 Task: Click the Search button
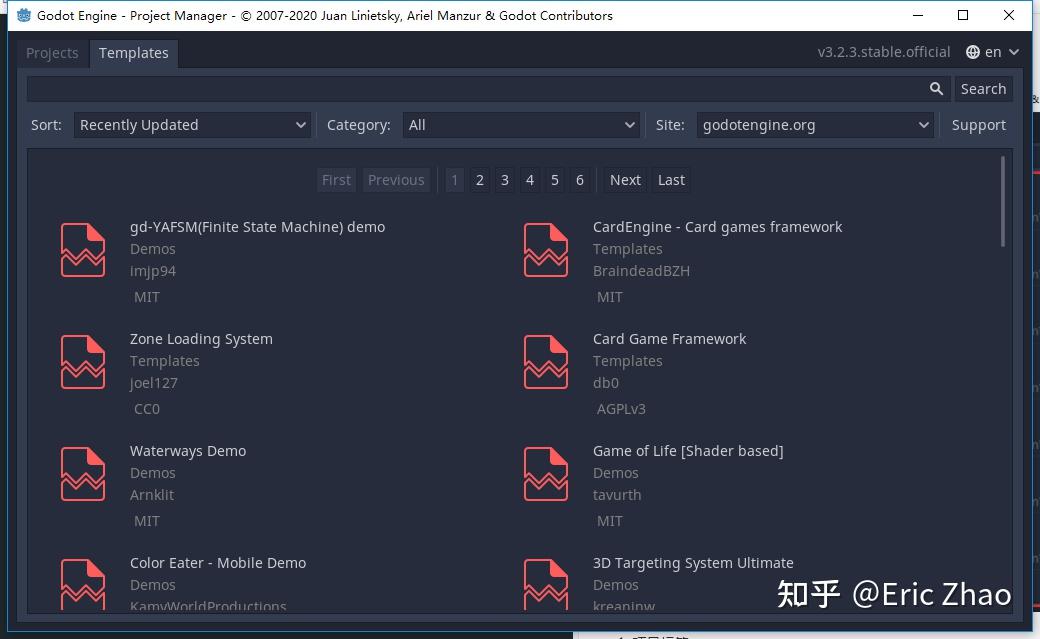click(983, 88)
